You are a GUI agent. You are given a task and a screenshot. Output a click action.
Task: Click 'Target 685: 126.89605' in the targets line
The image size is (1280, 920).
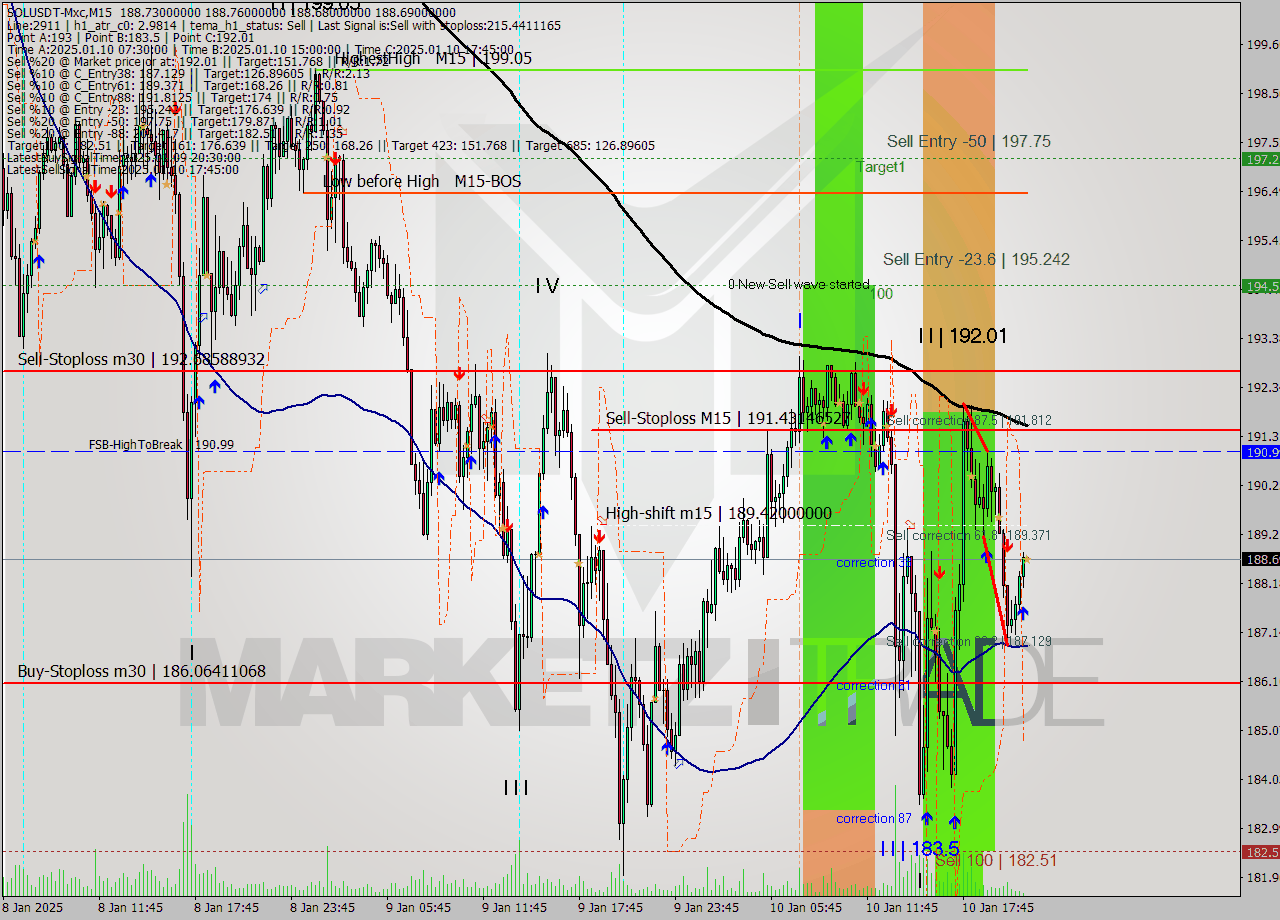590,145
